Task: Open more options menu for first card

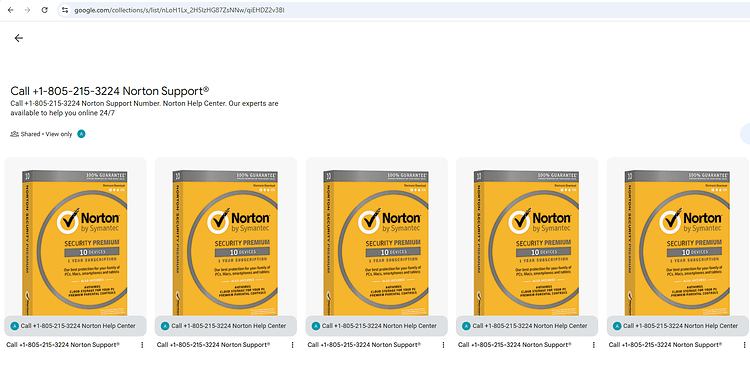Action: (x=142, y=345)
